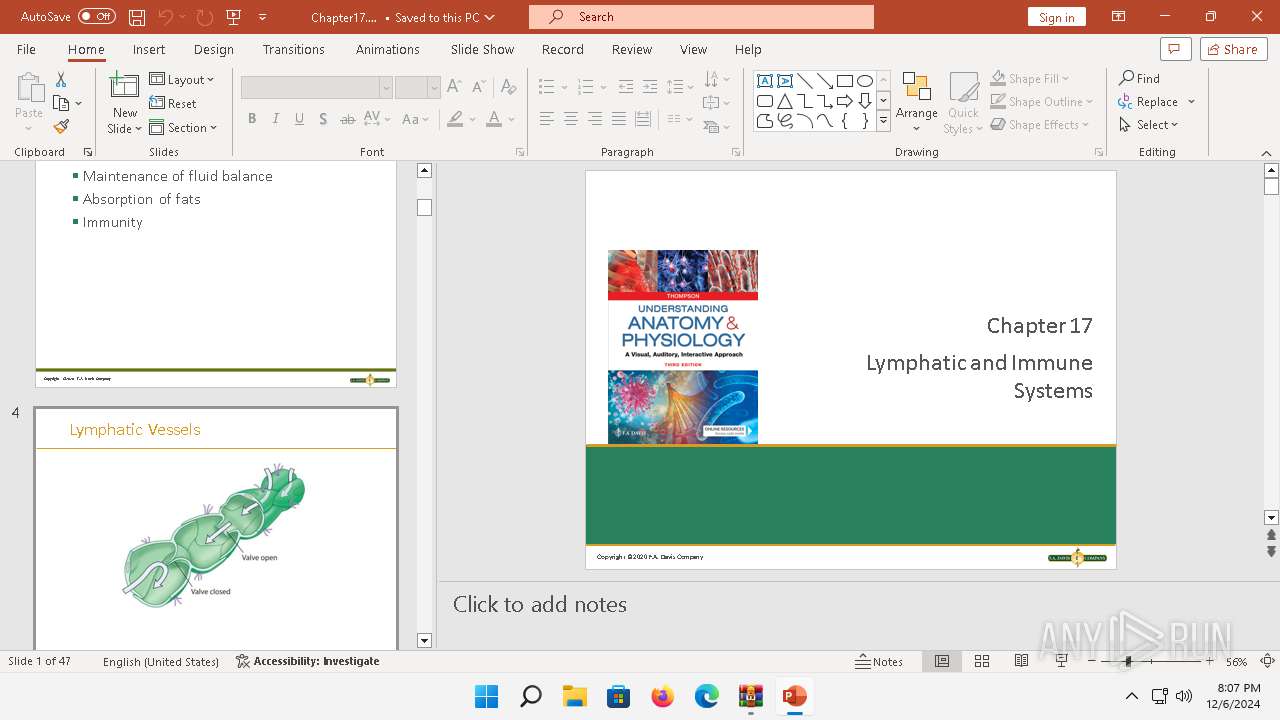Click the Replace button
Viewport: 1280px width, 720px height.
pyautogui.click(x=1148, y=102)
